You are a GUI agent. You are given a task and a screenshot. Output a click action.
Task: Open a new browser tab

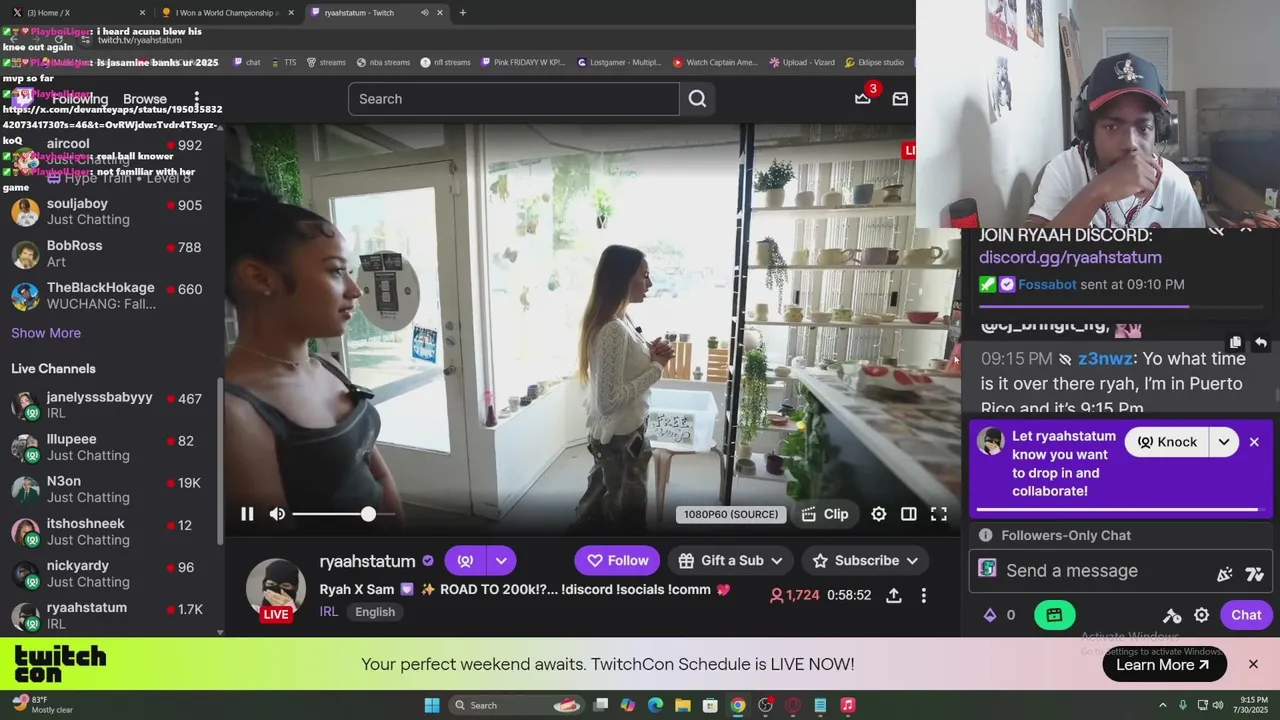pyautogui.click(x=462, y=13)
